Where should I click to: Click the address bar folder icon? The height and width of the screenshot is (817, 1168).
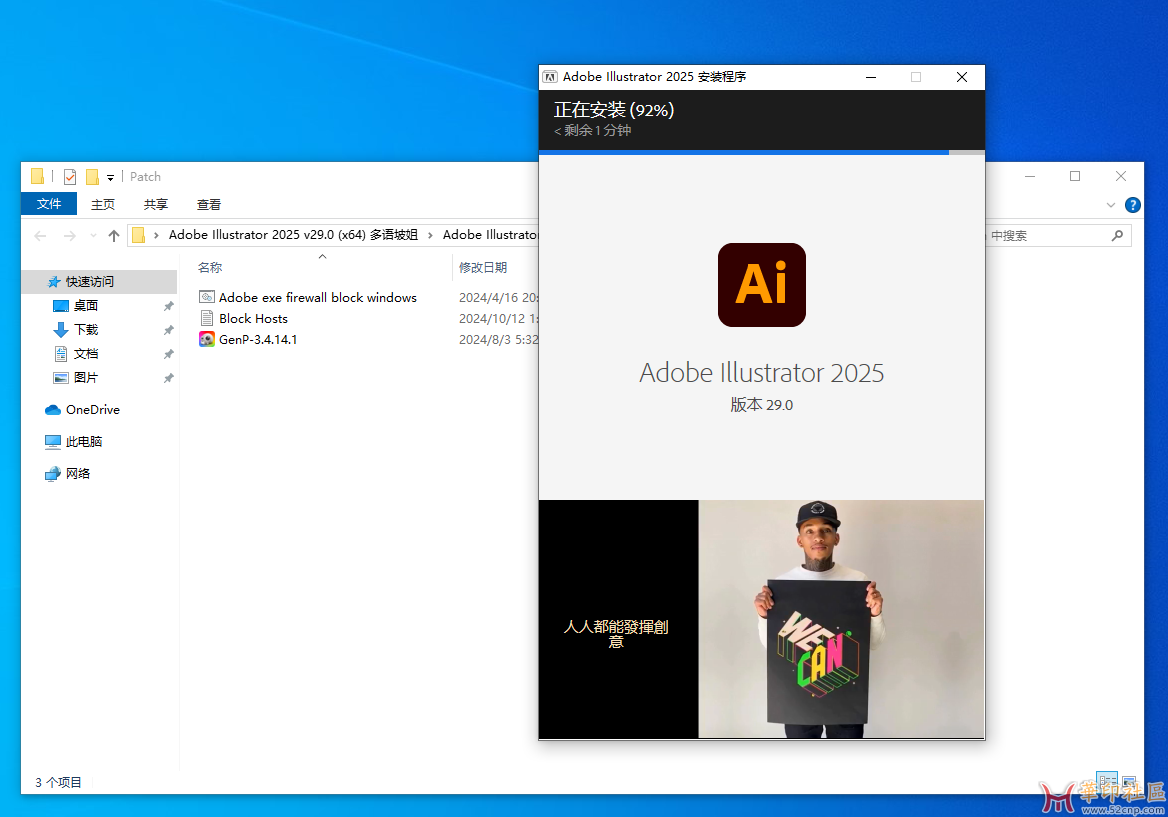[x=139, y=235]
